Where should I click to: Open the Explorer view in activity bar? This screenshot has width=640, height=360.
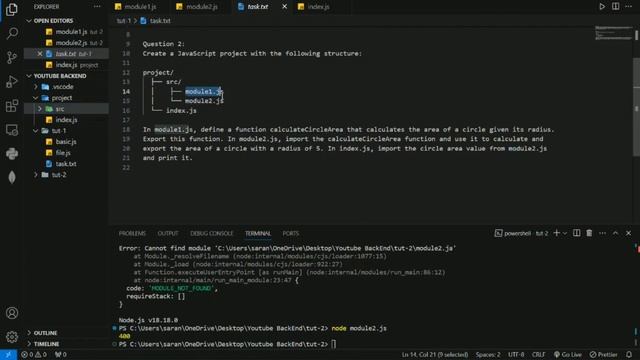coord(12,9)
